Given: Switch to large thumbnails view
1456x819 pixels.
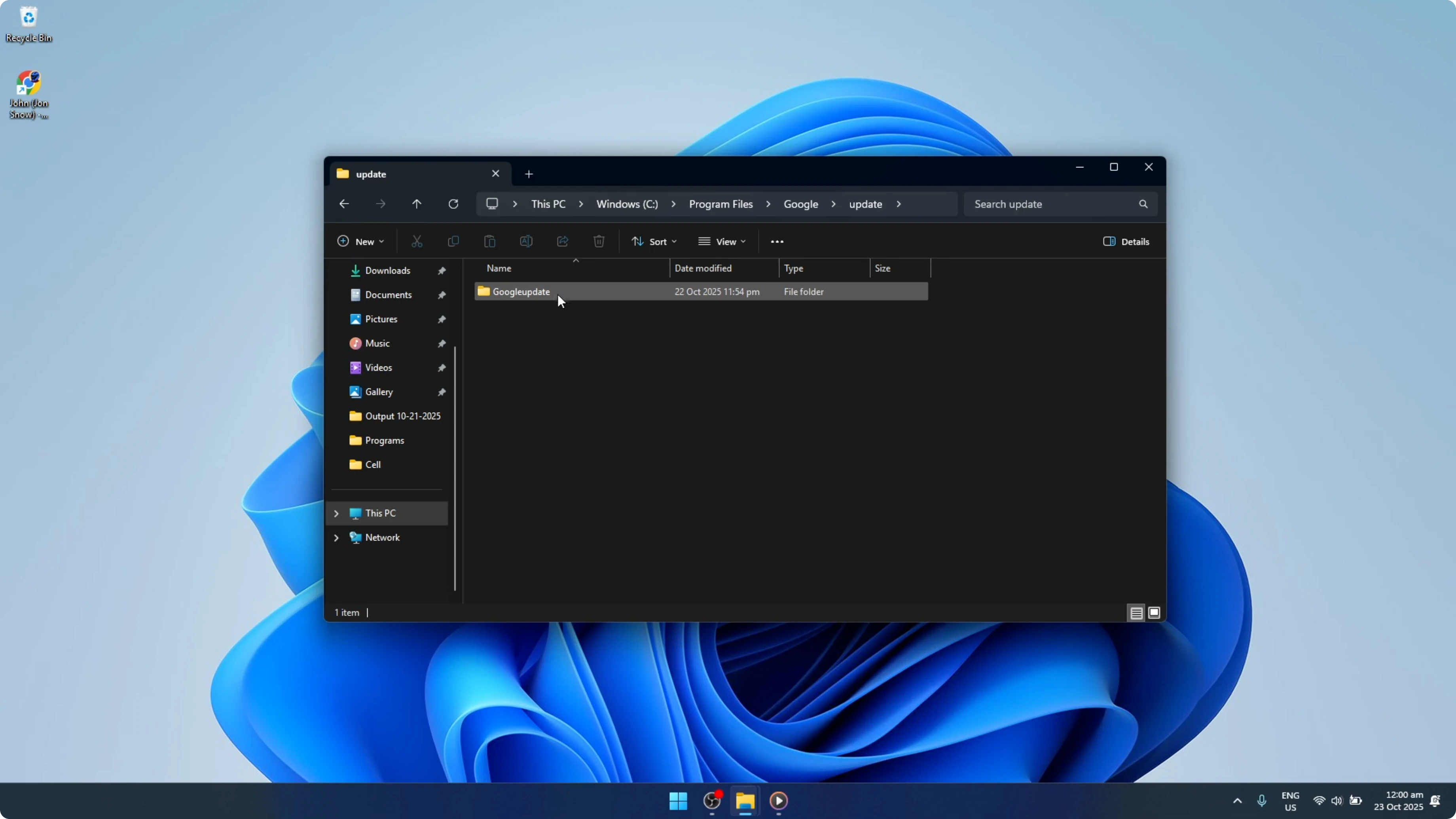Looking at the screenshot, I should tap(1154, 612).
